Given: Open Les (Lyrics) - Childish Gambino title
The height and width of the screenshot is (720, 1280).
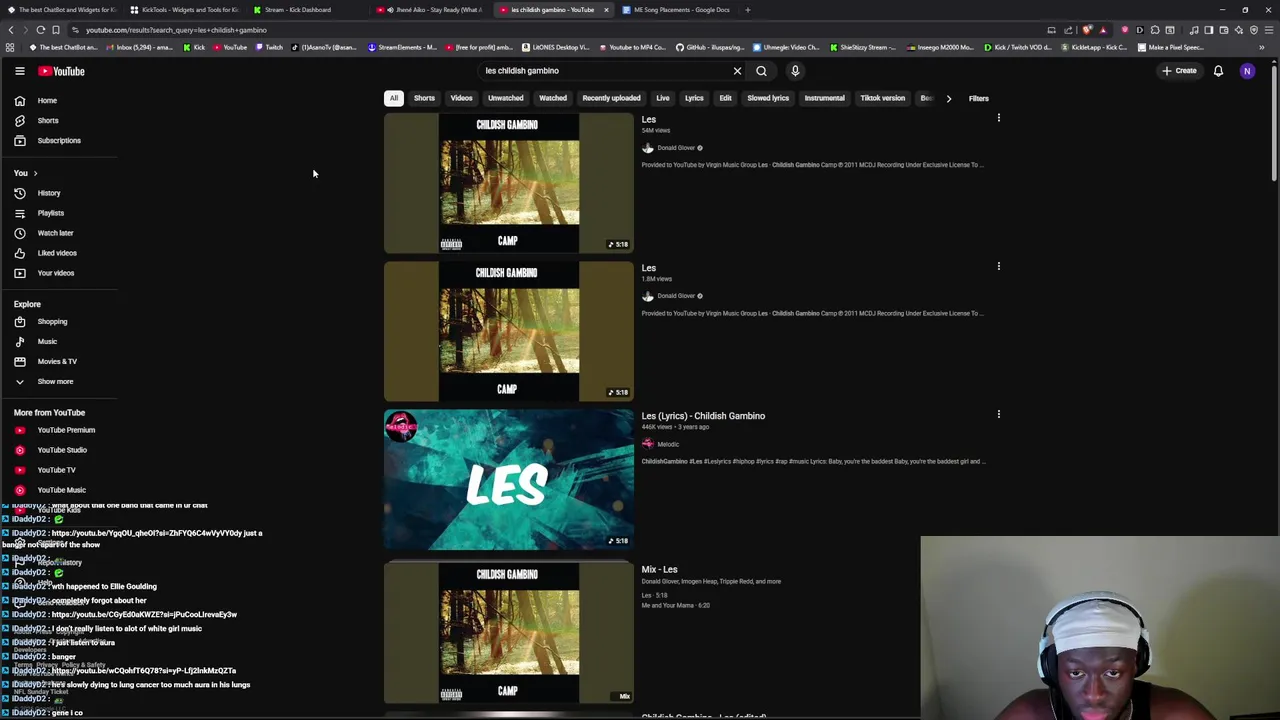Looking at the screenshot, I should 703,416.
